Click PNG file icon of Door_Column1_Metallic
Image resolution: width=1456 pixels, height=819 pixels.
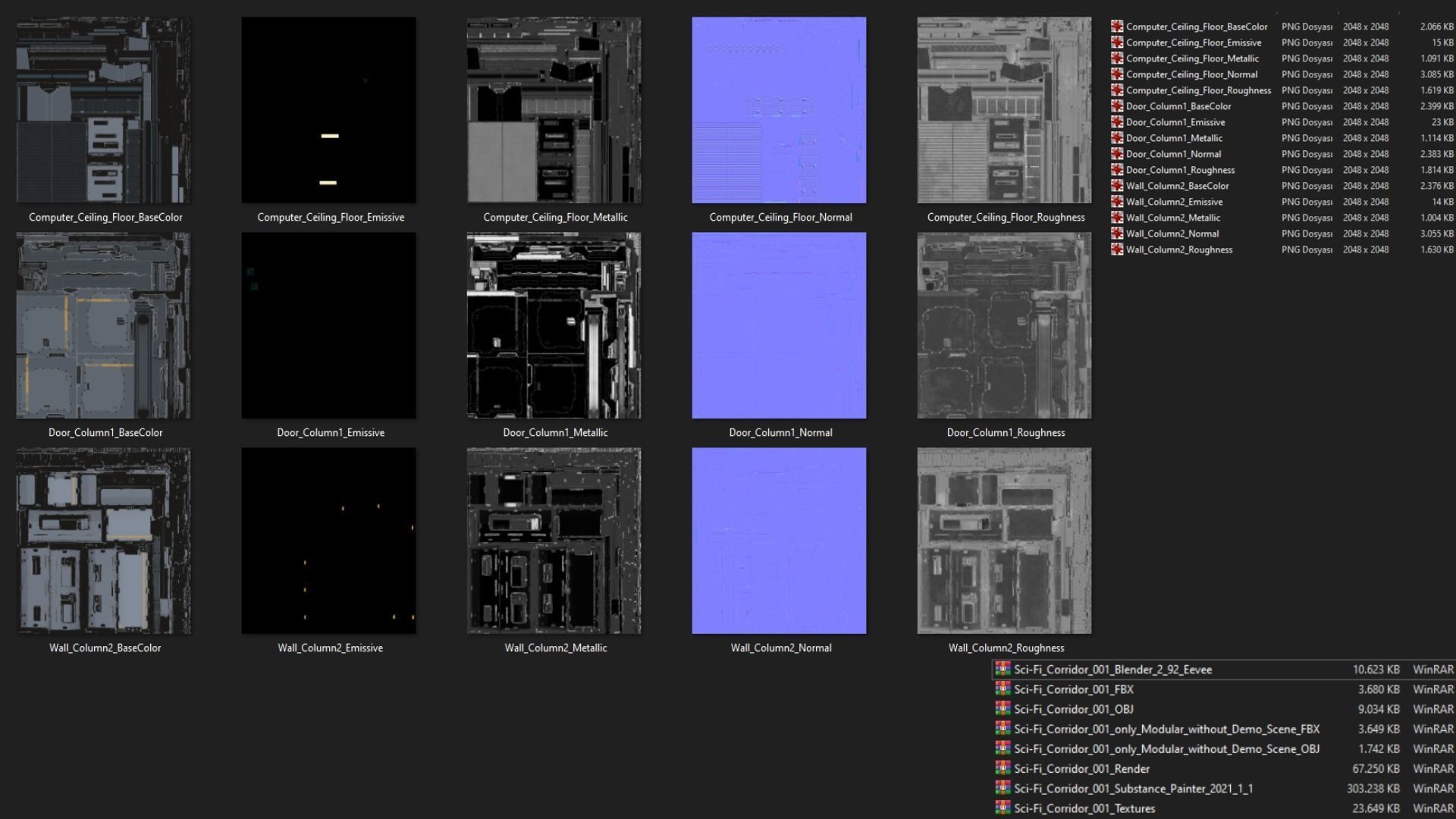click(x=1117, y=138)
